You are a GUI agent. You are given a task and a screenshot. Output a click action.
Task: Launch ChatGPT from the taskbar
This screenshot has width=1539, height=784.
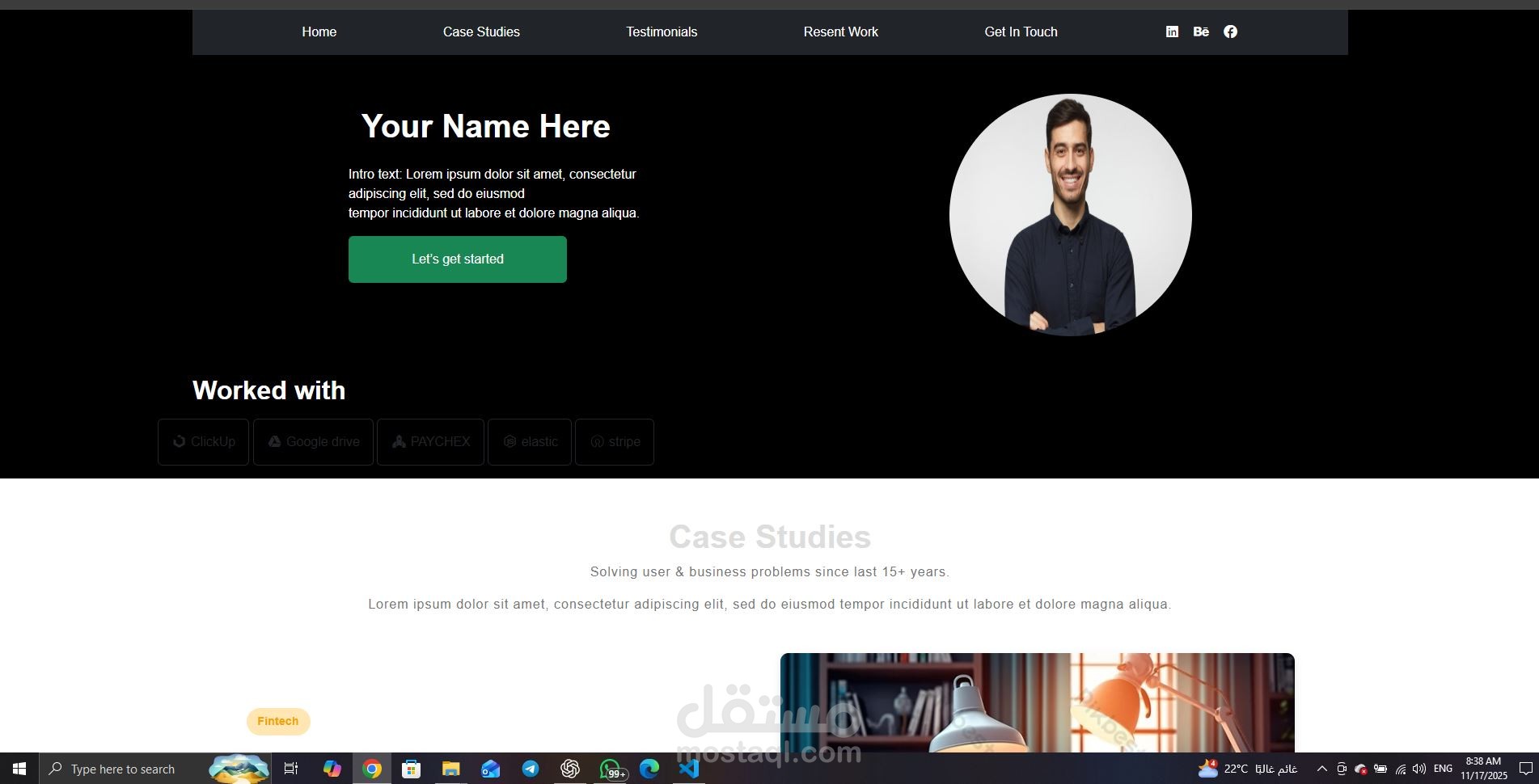(570, 769)
